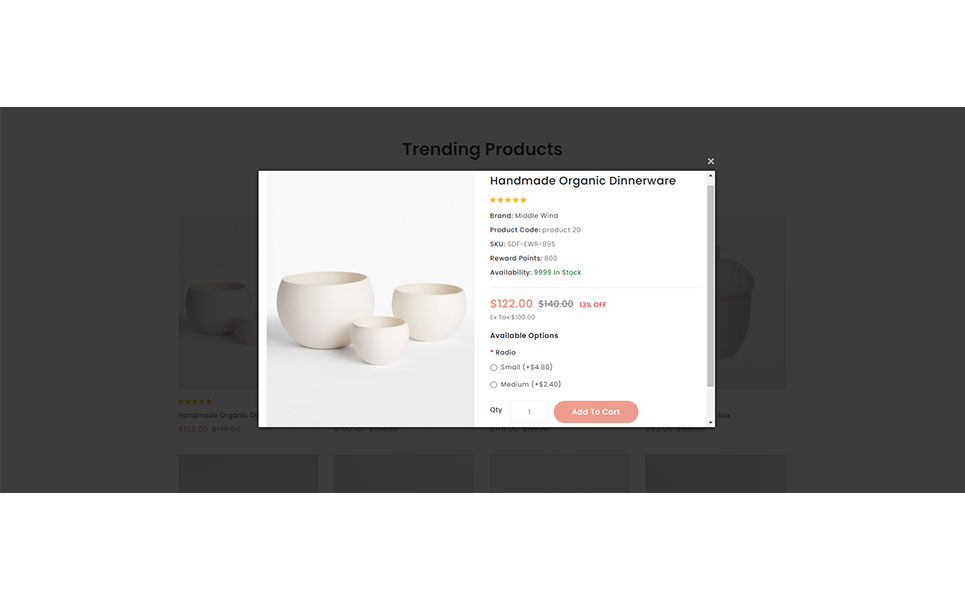Click the 13% OFF discount badge

coord(593,305)
